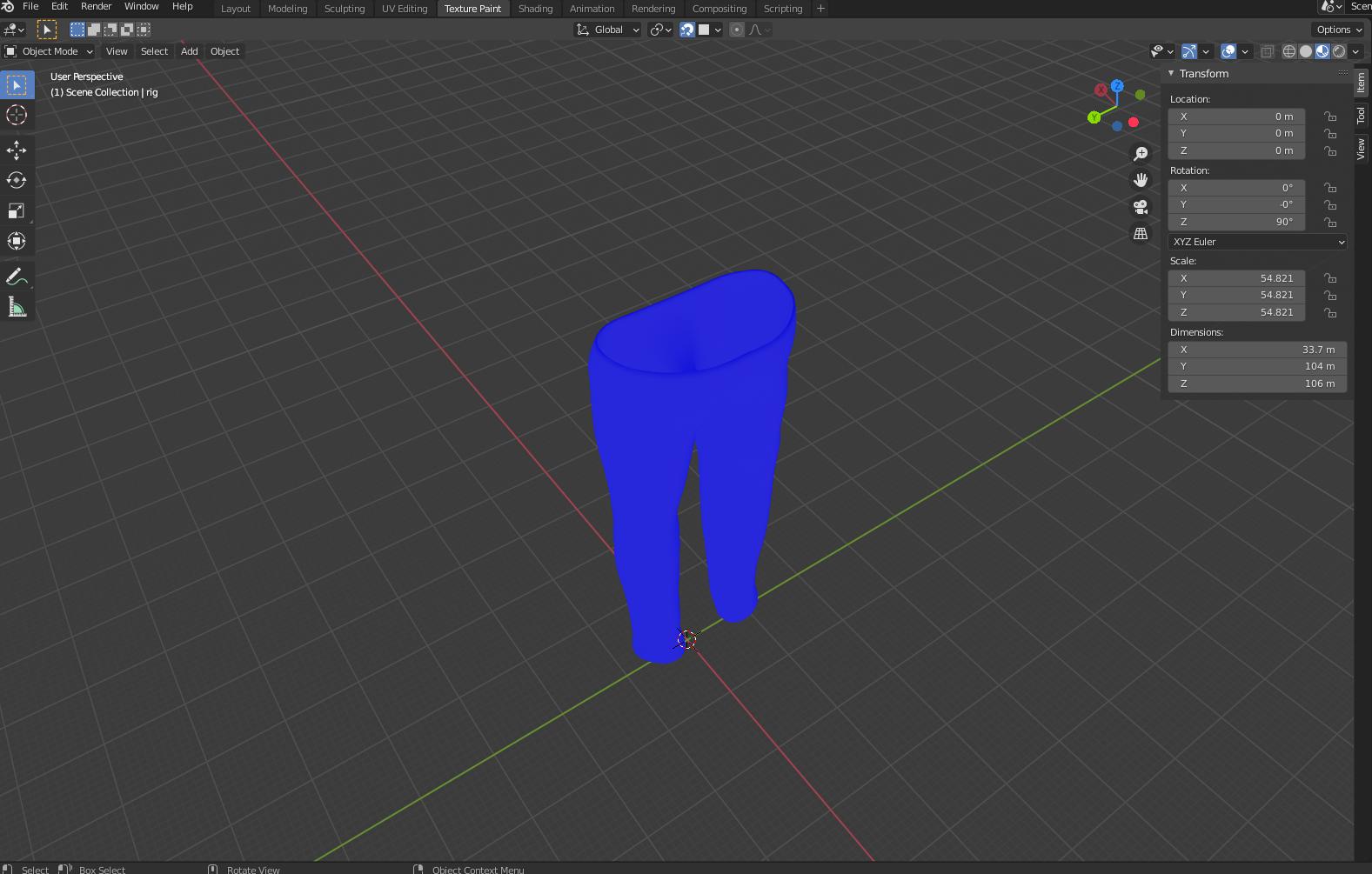Click the Move view hand icon

pyautogui.click(x=1141, y=180)
